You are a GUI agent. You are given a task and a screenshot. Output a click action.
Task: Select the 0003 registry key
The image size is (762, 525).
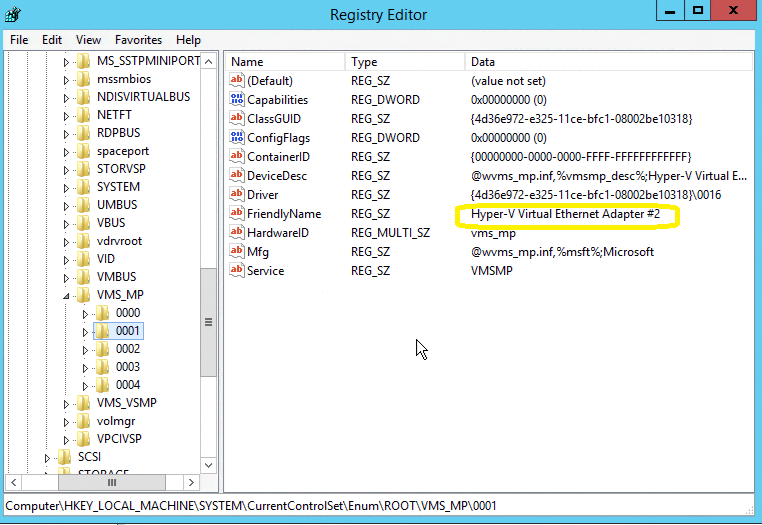click(x=127, y=367)
